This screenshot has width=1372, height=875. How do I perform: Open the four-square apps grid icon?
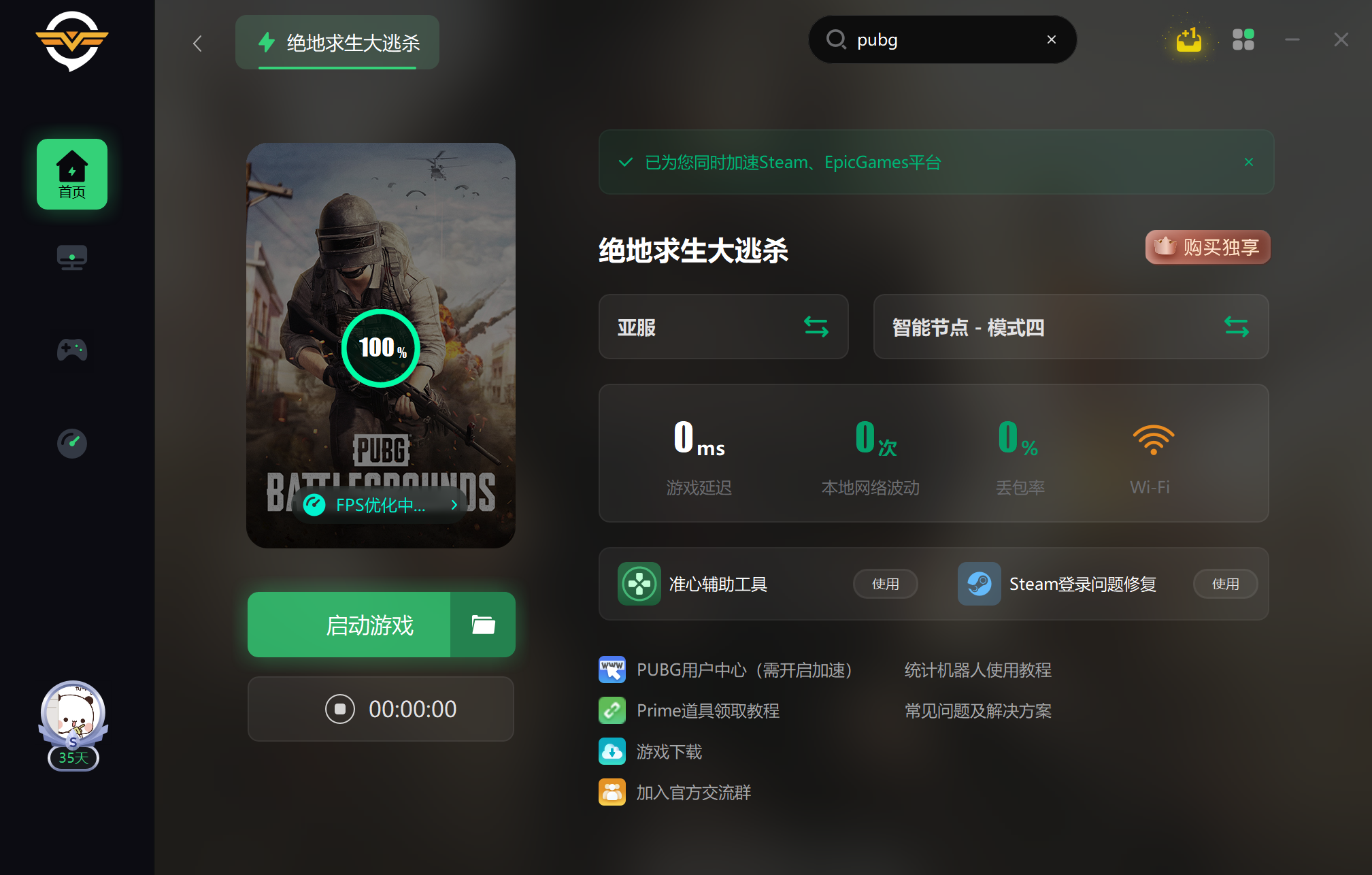(1243, 40)
